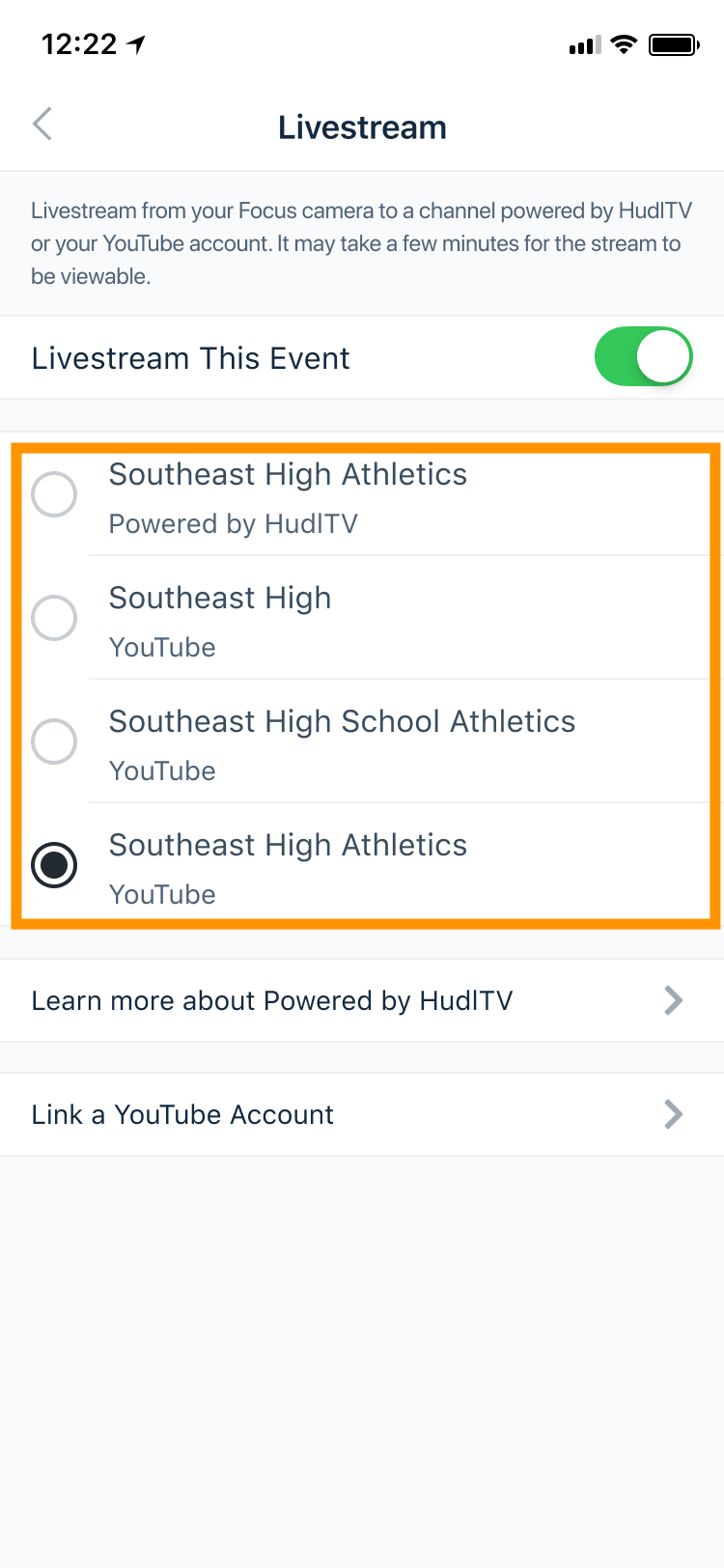Viewport: 724px width, 1568px height.
Task: Tap the location services arrow in status bar
Action: click(x=135, y=42)
